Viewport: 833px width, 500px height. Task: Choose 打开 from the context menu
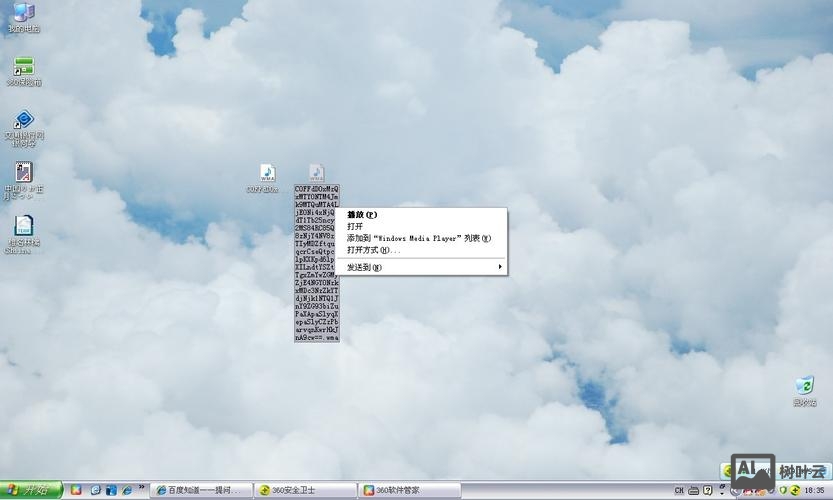point(355,227)
